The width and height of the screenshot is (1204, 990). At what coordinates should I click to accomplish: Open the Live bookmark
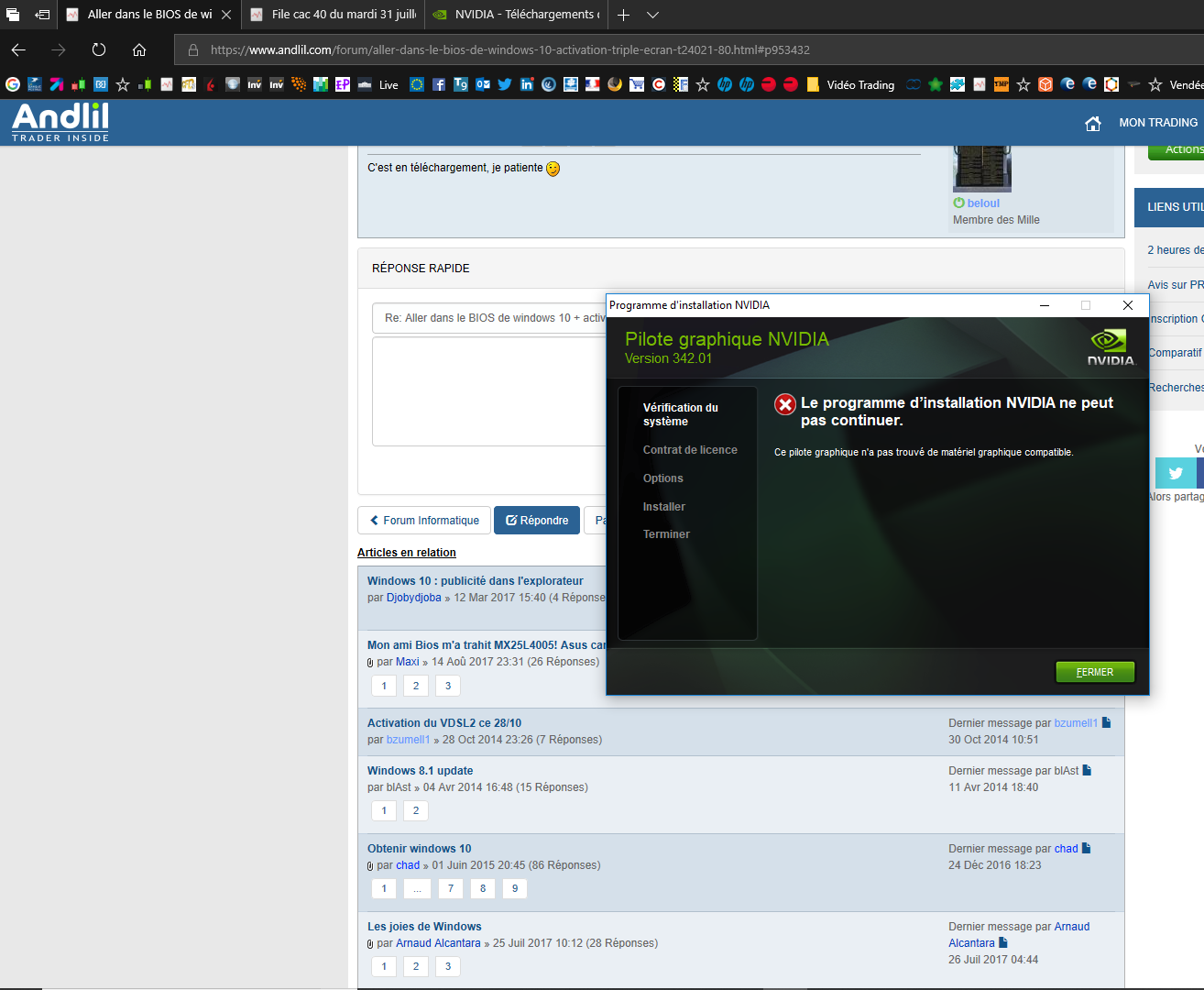click(378, 84)
